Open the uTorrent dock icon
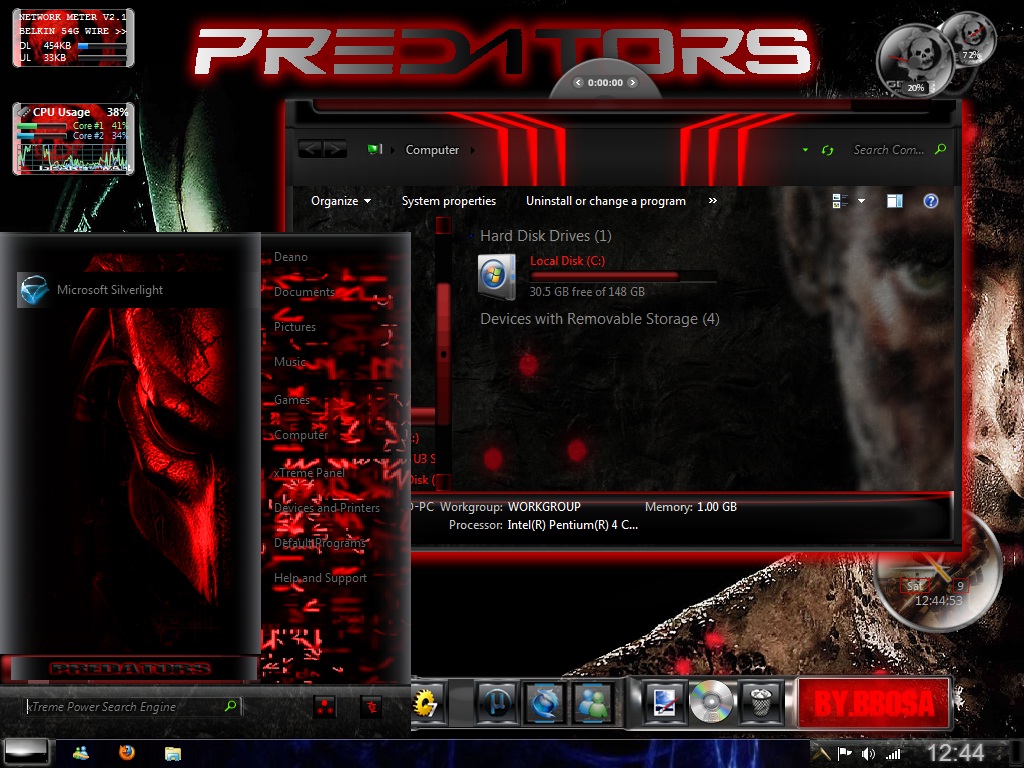 coord(498,703)
